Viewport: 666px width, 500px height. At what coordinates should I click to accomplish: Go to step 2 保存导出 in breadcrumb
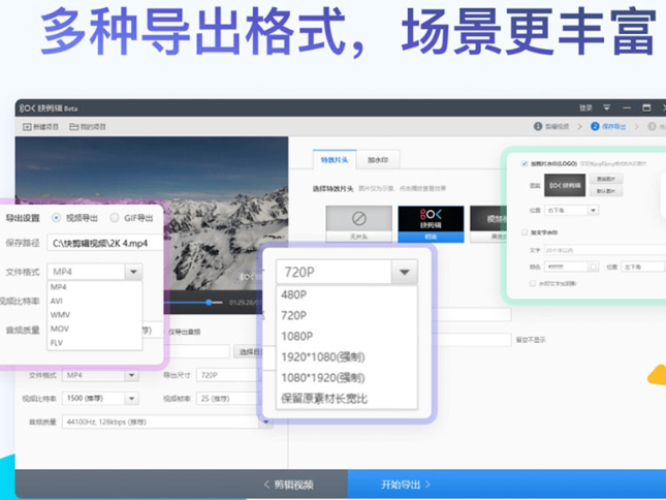608,126
